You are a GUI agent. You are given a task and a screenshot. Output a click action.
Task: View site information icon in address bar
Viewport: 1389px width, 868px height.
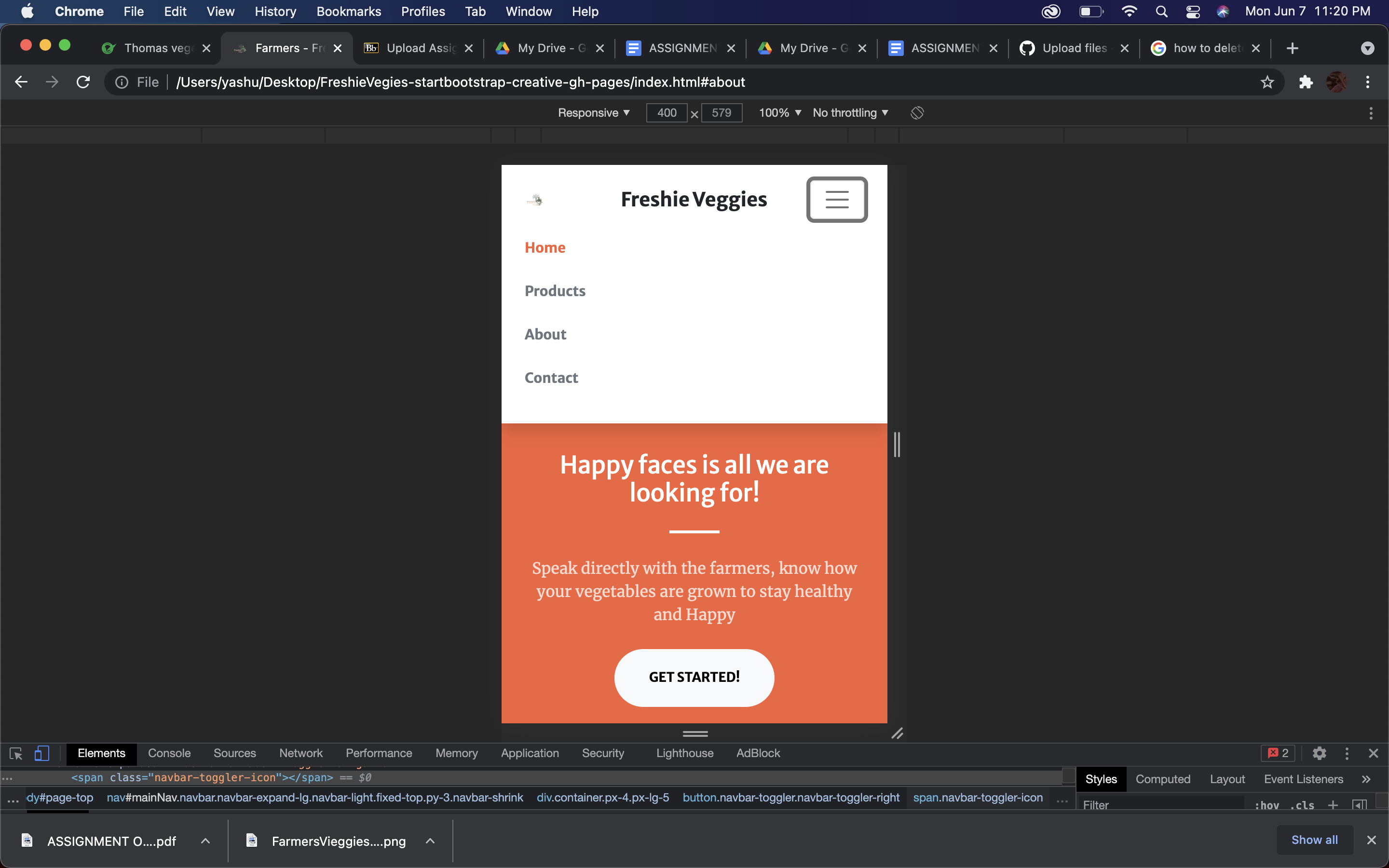pyautogui.click(x=122, y=82)
